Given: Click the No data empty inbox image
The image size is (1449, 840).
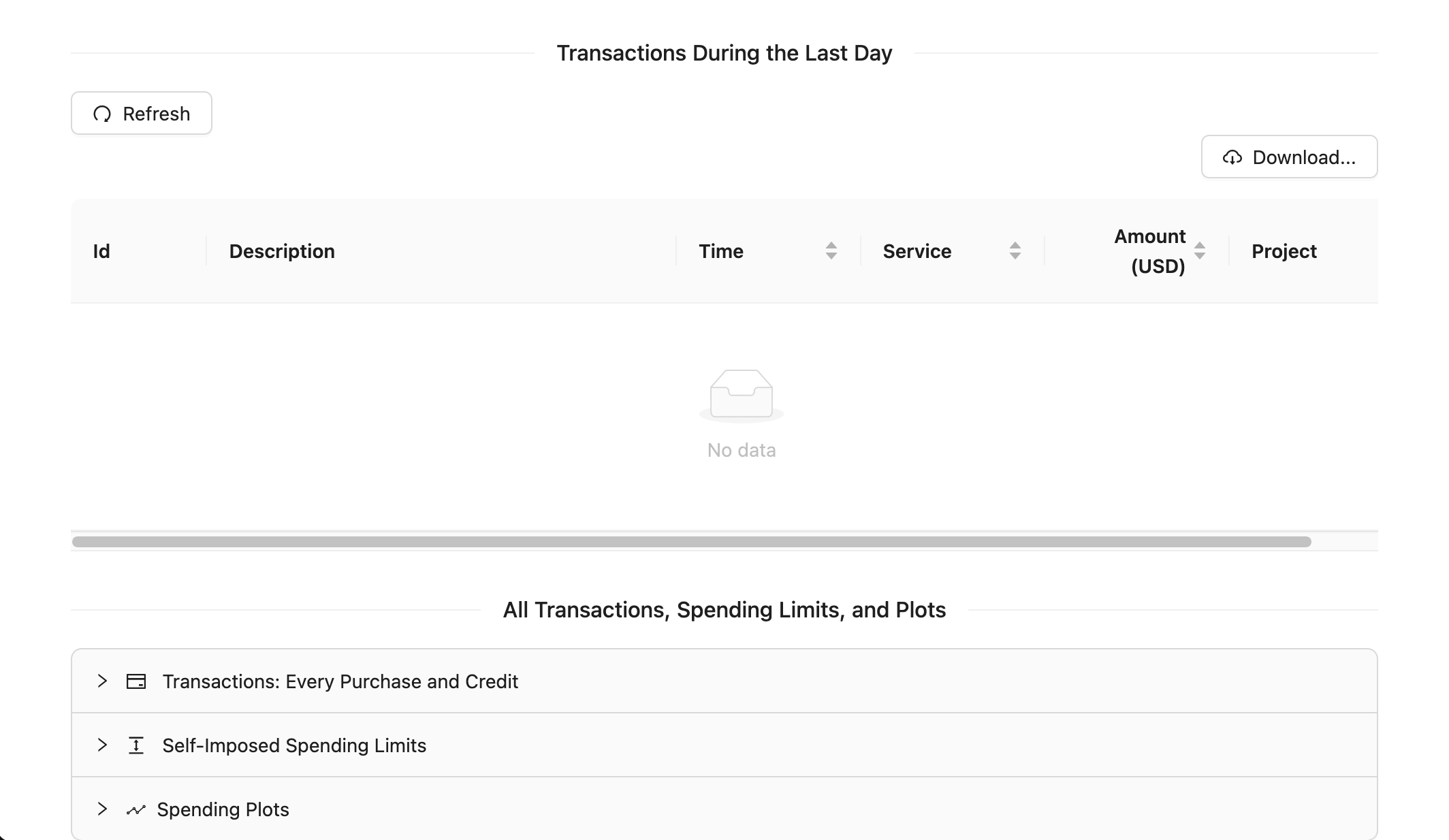Looking at the screenshot, I should (x=741, y=395).
